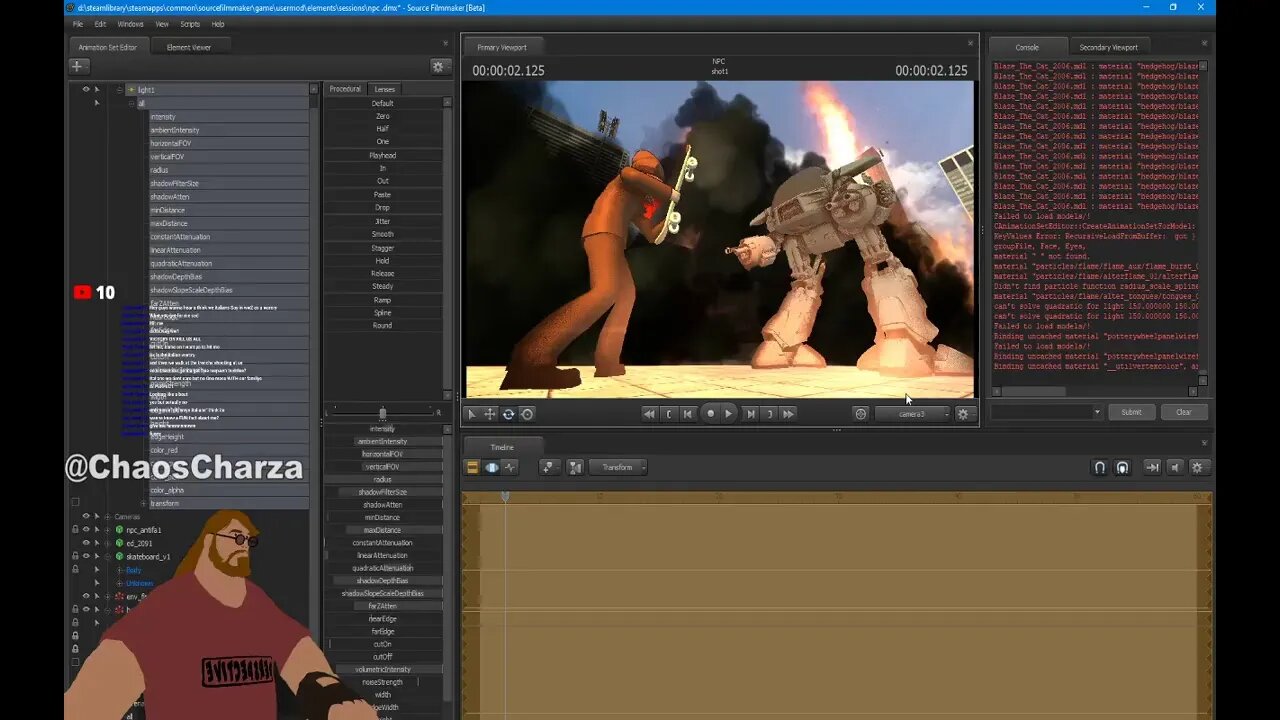Toggle the timeline audio speaker icon
The image size is (1280, 720).
tap(1175, 467)
